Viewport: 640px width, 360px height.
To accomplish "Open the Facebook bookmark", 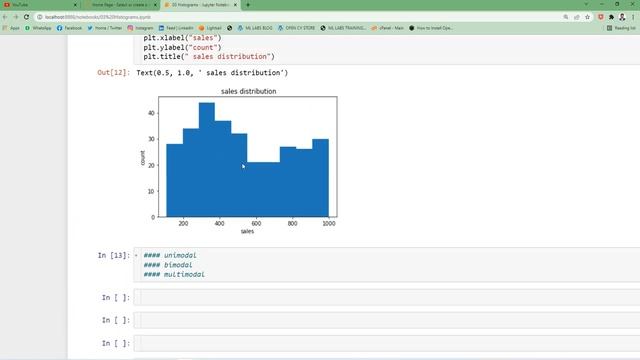I will (69, 28).
